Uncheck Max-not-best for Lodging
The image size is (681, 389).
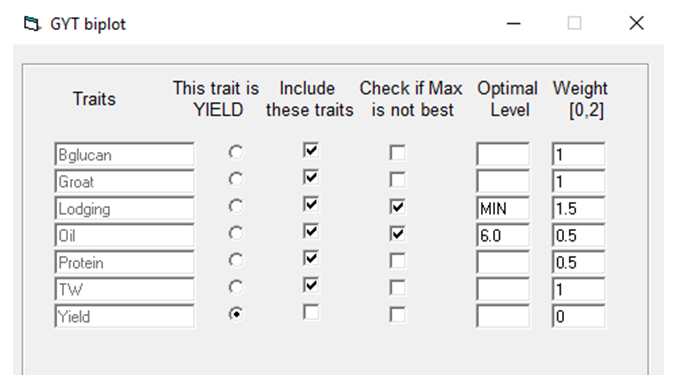[397, 207]
